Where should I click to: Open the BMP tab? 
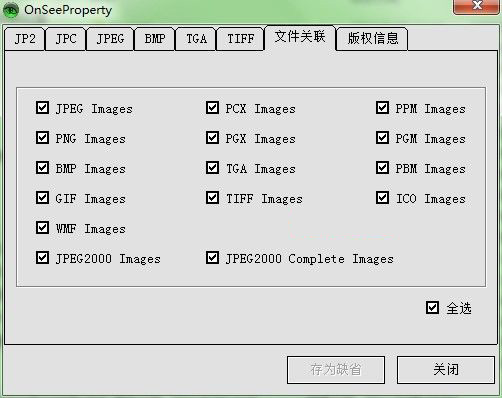pyautogui.click(x=155, y=39)
